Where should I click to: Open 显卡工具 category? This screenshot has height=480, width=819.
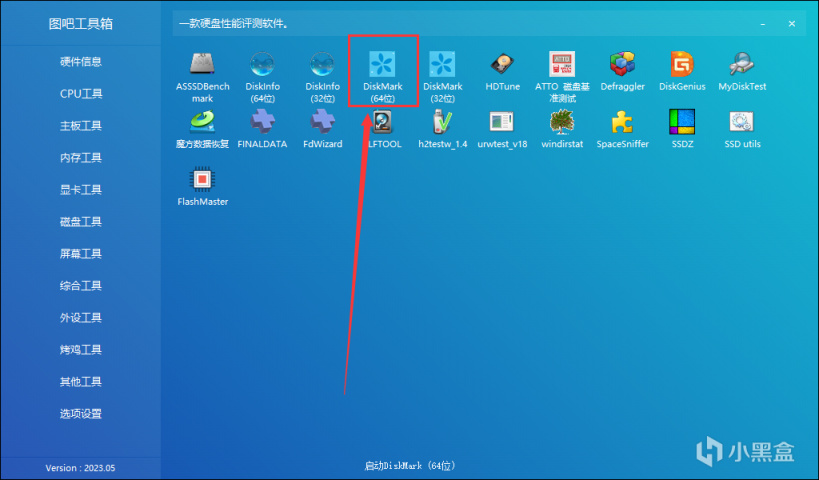click(x=80, y=190)
